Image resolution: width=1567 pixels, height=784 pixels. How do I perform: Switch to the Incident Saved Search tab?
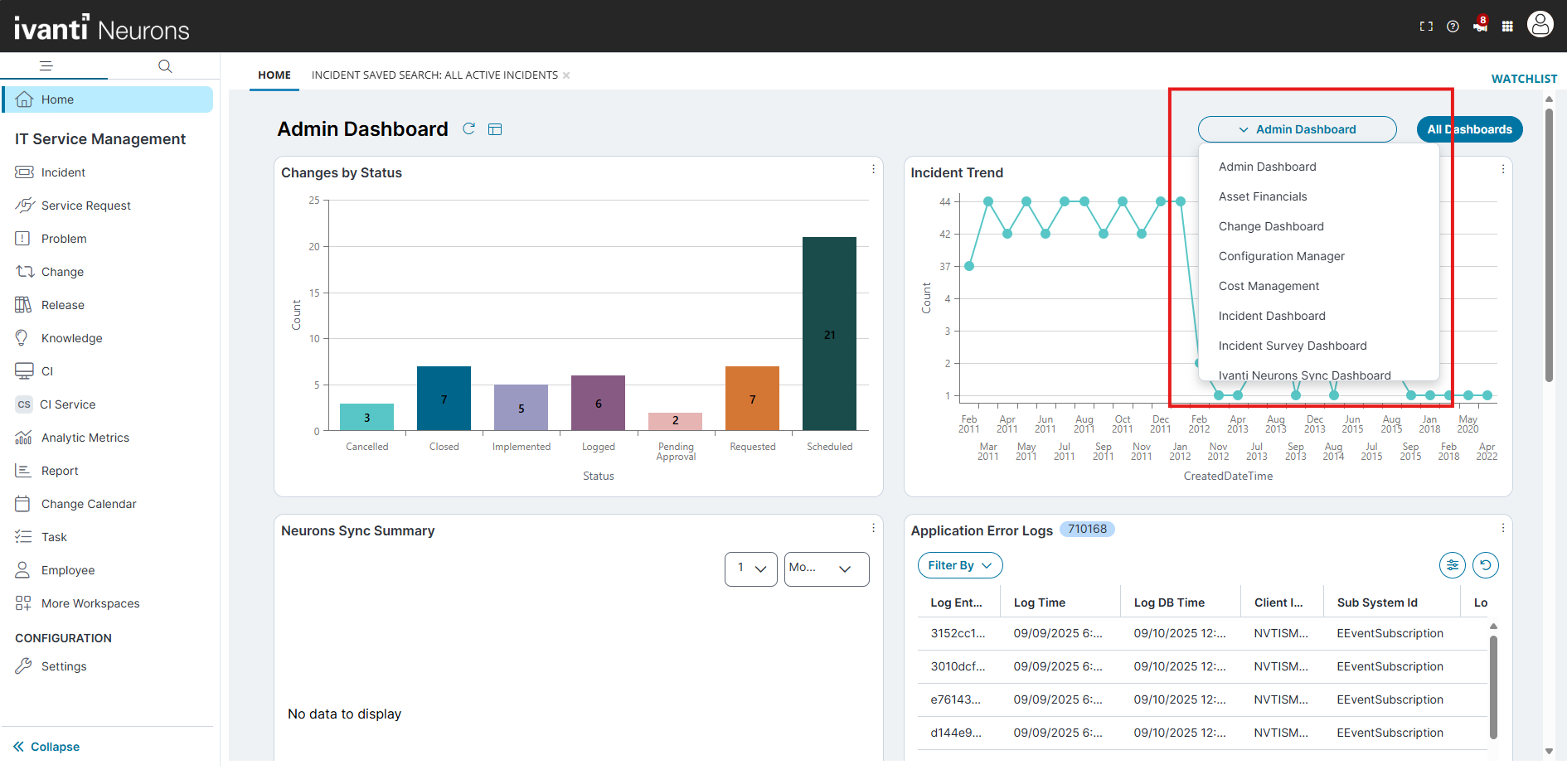click(434, 75)
